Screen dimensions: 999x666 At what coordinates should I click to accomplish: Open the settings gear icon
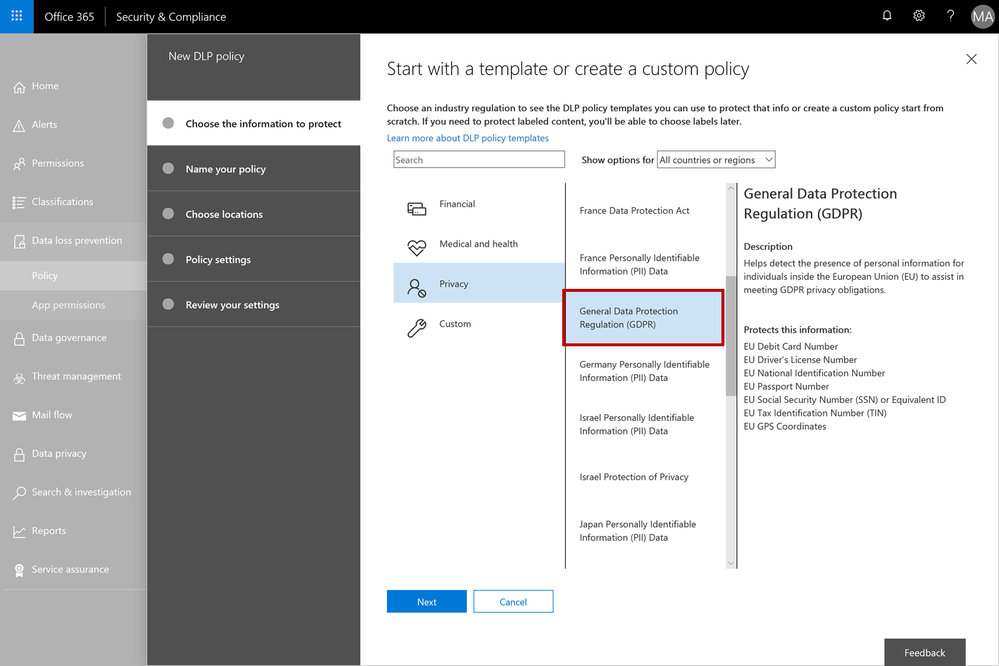(919, 16)
